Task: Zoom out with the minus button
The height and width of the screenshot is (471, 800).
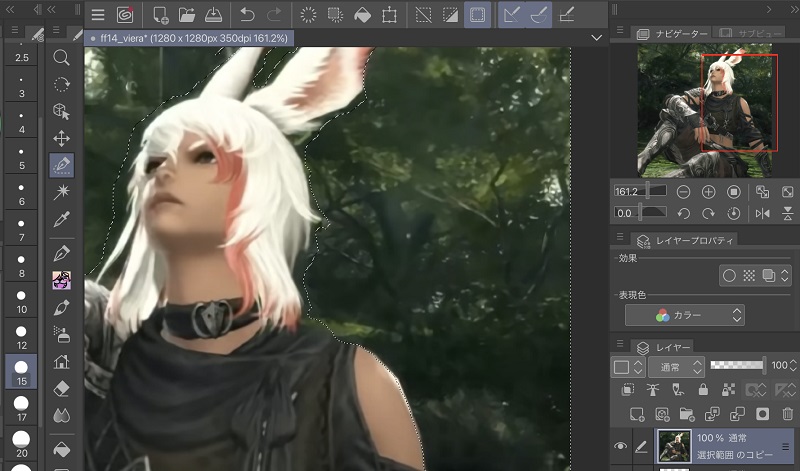Action: tap(683, 192)
